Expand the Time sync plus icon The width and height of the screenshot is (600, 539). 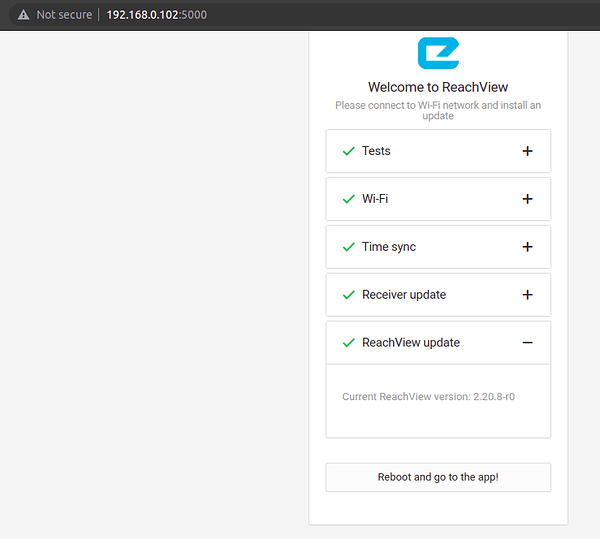(x=527, y=247)
